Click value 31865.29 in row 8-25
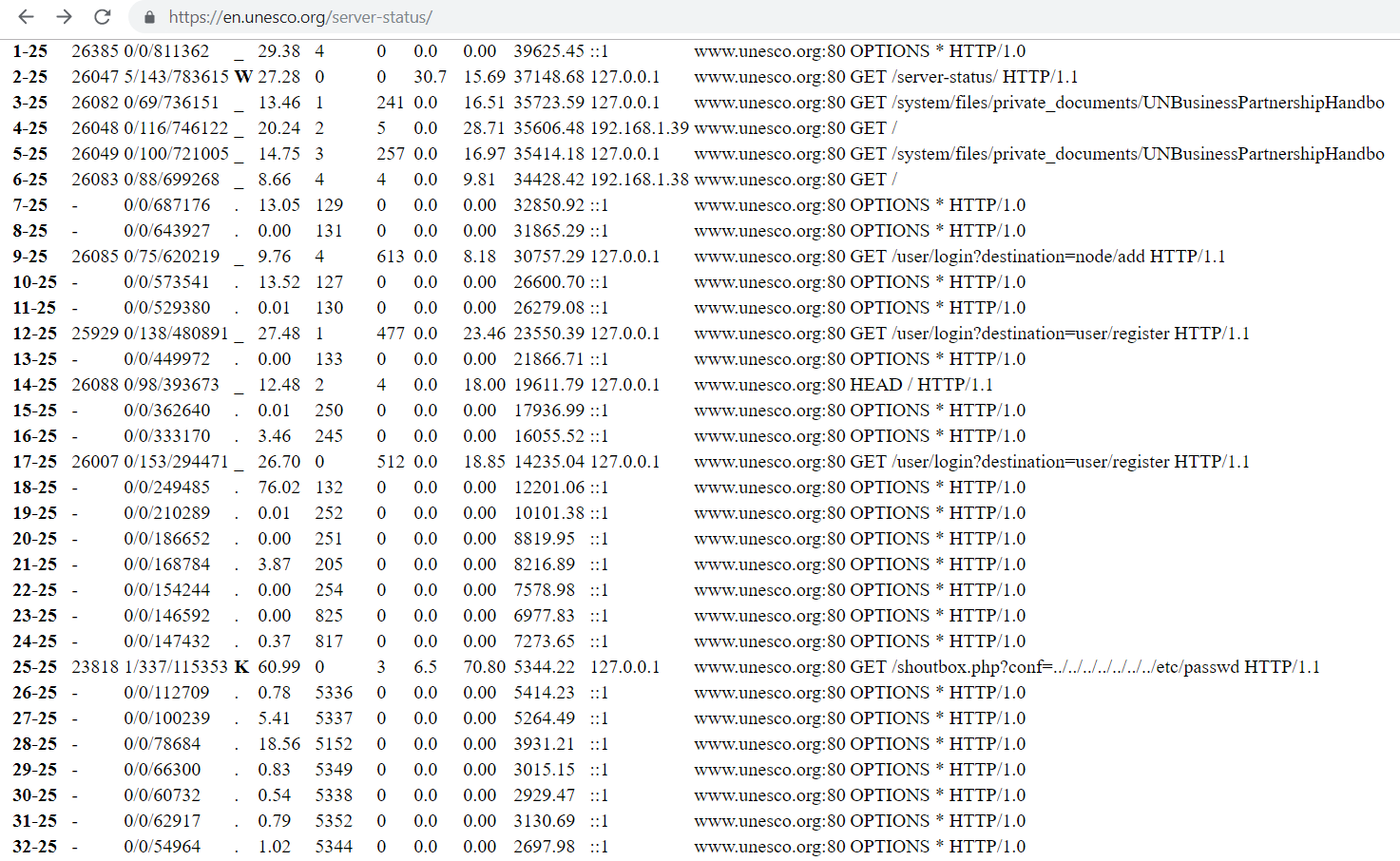The image size is (1400, 861). tap(549, 231)
